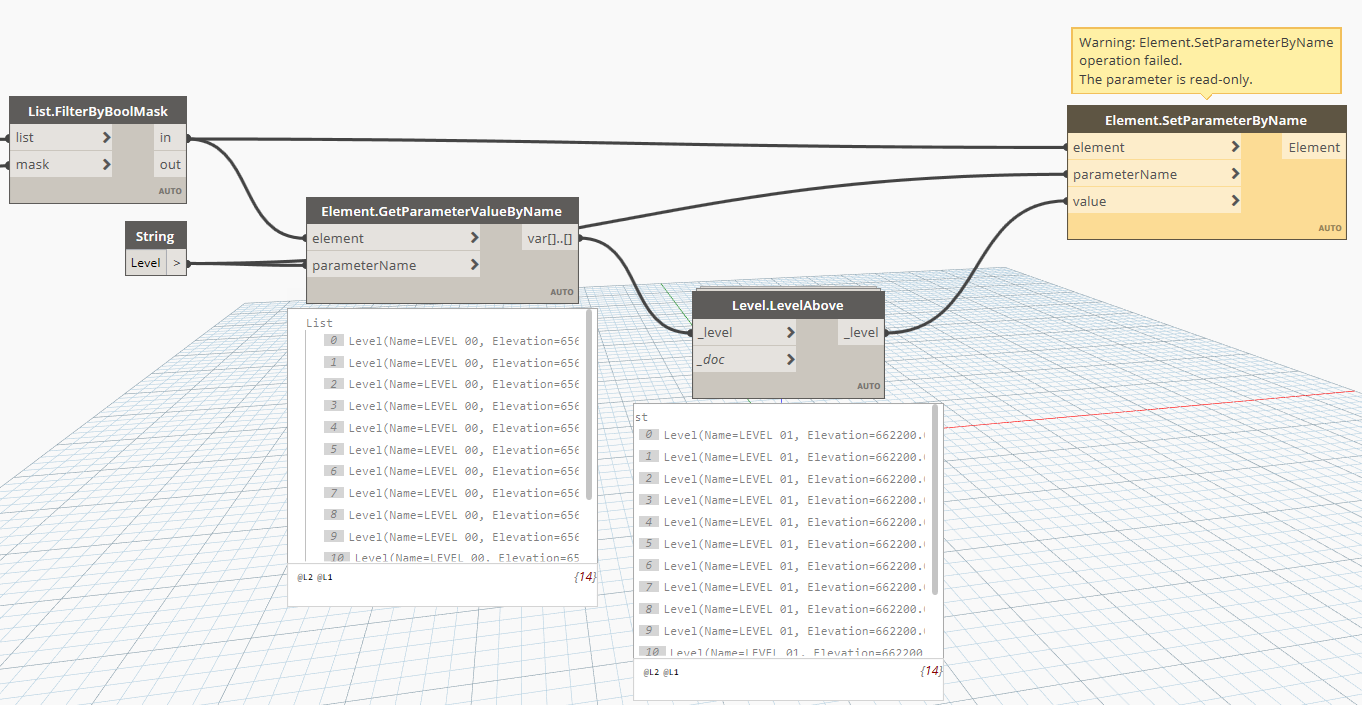Click the _level output port on Level.LevelAbove
This screenshot has height=705, width=1362.
(x=861, y=332)
